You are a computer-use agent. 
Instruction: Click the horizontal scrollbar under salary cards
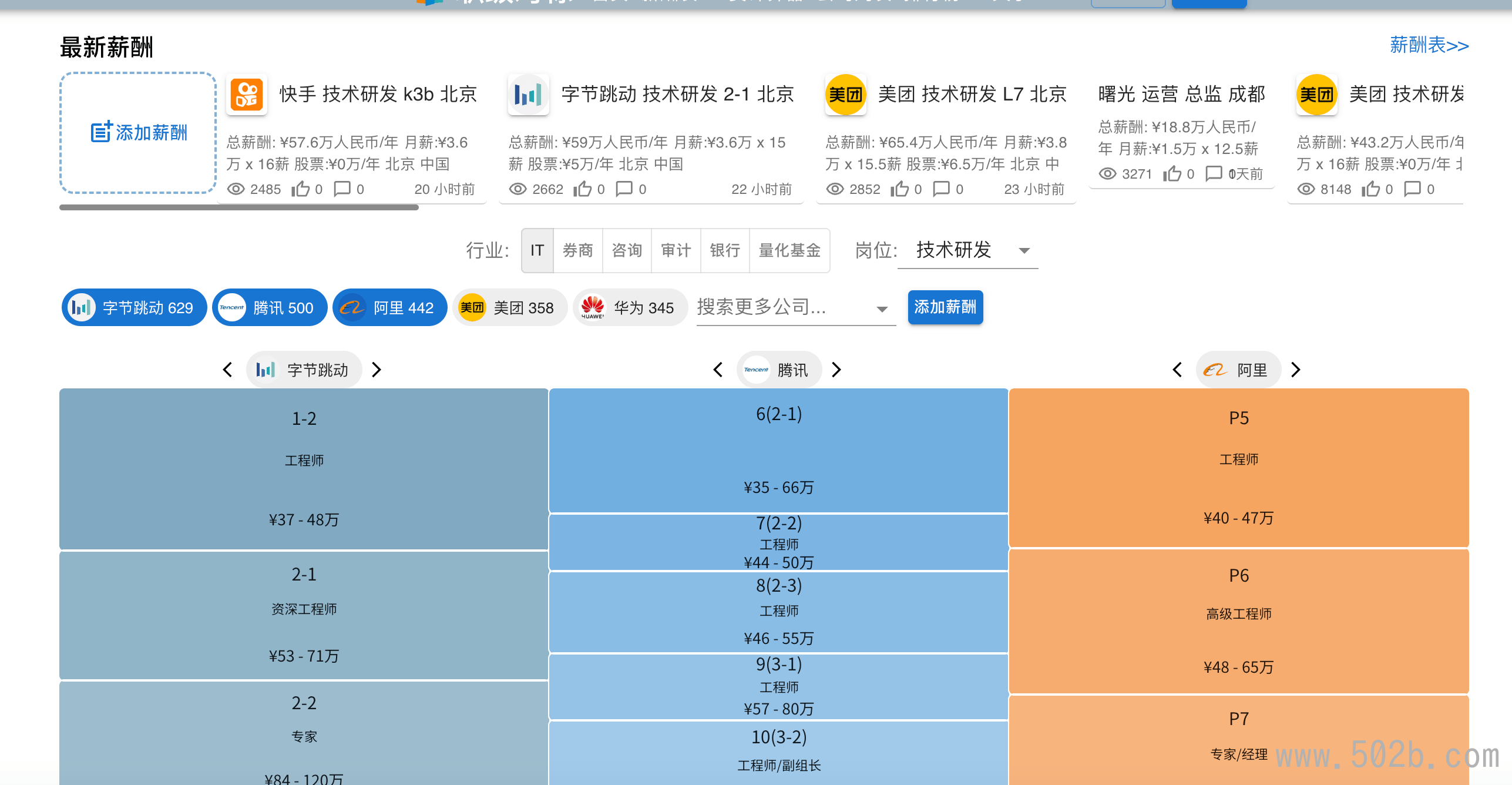click(x=239, y=207)
